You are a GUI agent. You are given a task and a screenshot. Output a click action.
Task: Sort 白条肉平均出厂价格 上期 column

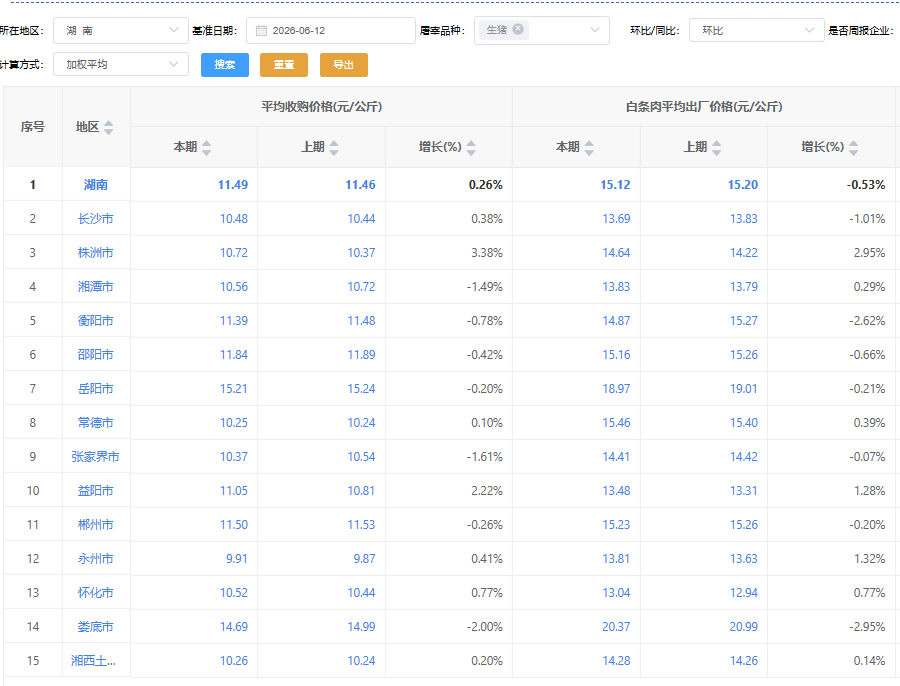coord(716,148)
